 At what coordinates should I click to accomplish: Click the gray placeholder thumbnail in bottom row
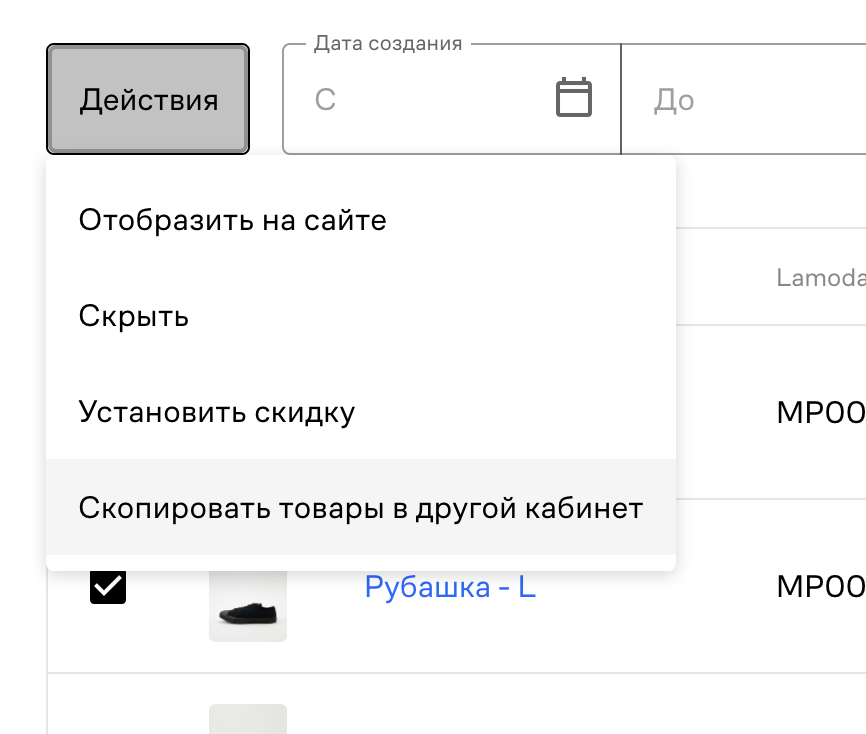click(248, 718)
